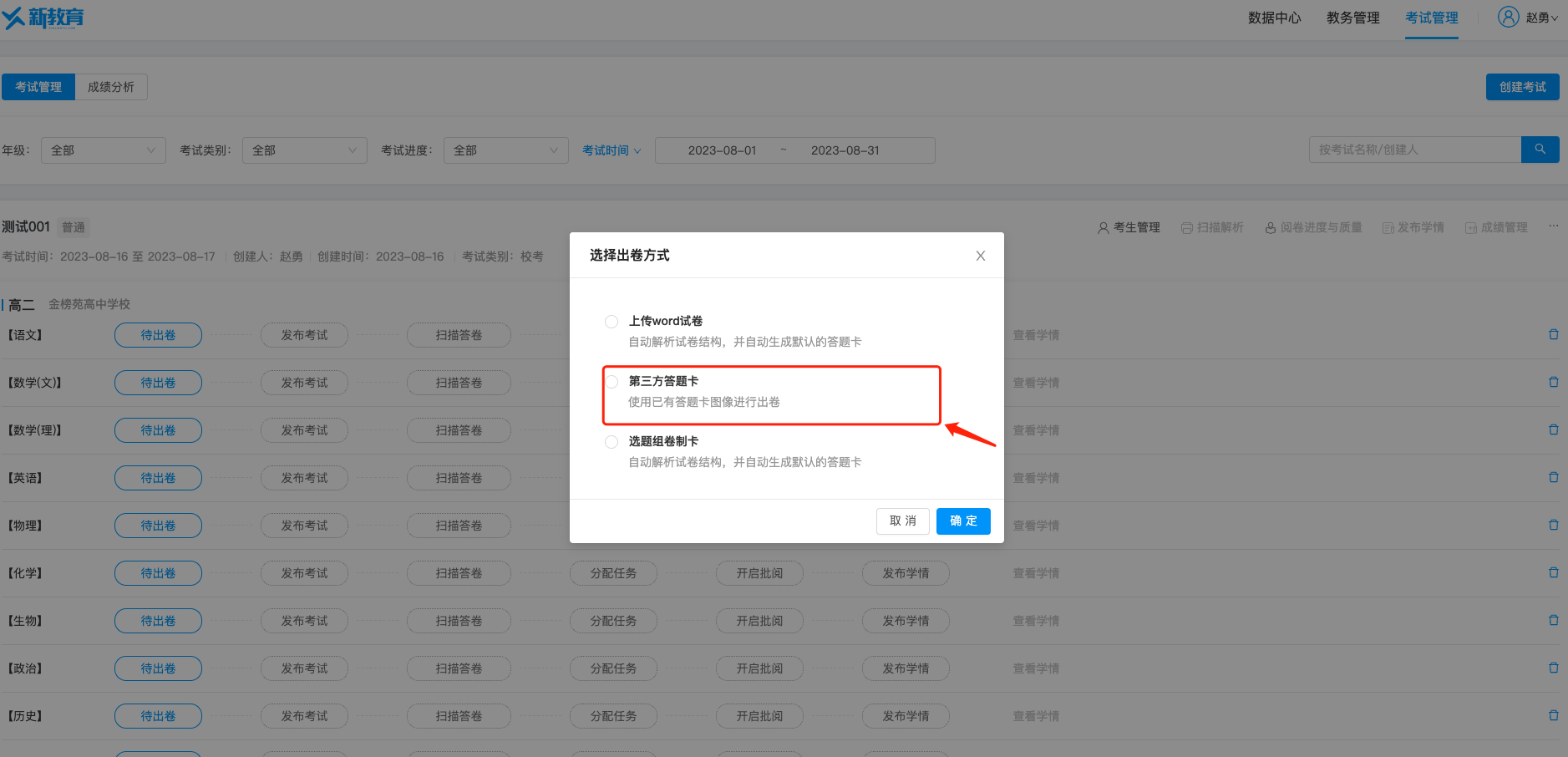Screen dimensions: 1568x757
Task: Select the 上传word试卷 radio option
Action: click(611, 322)
